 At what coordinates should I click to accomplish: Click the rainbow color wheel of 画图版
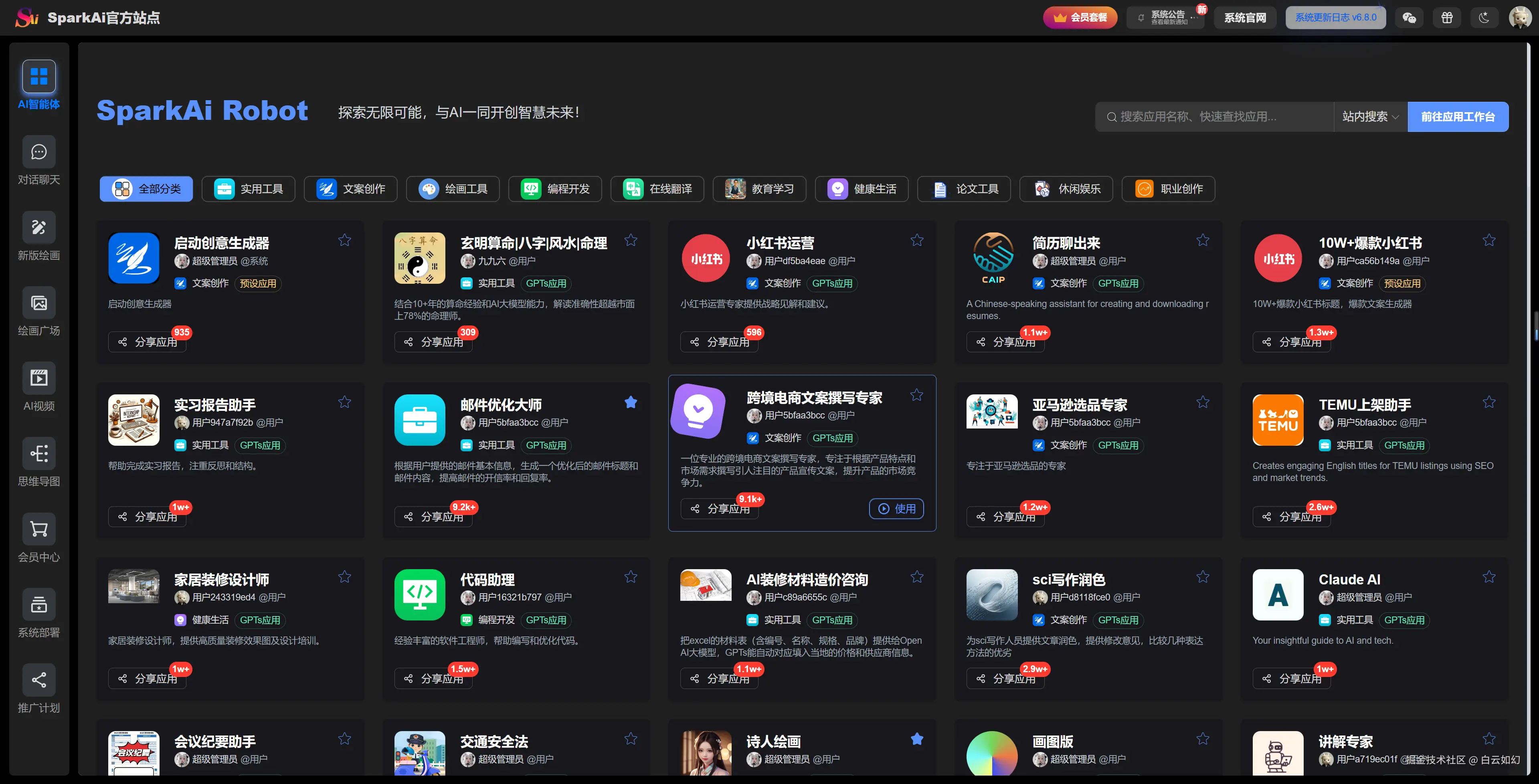(992, 754)
